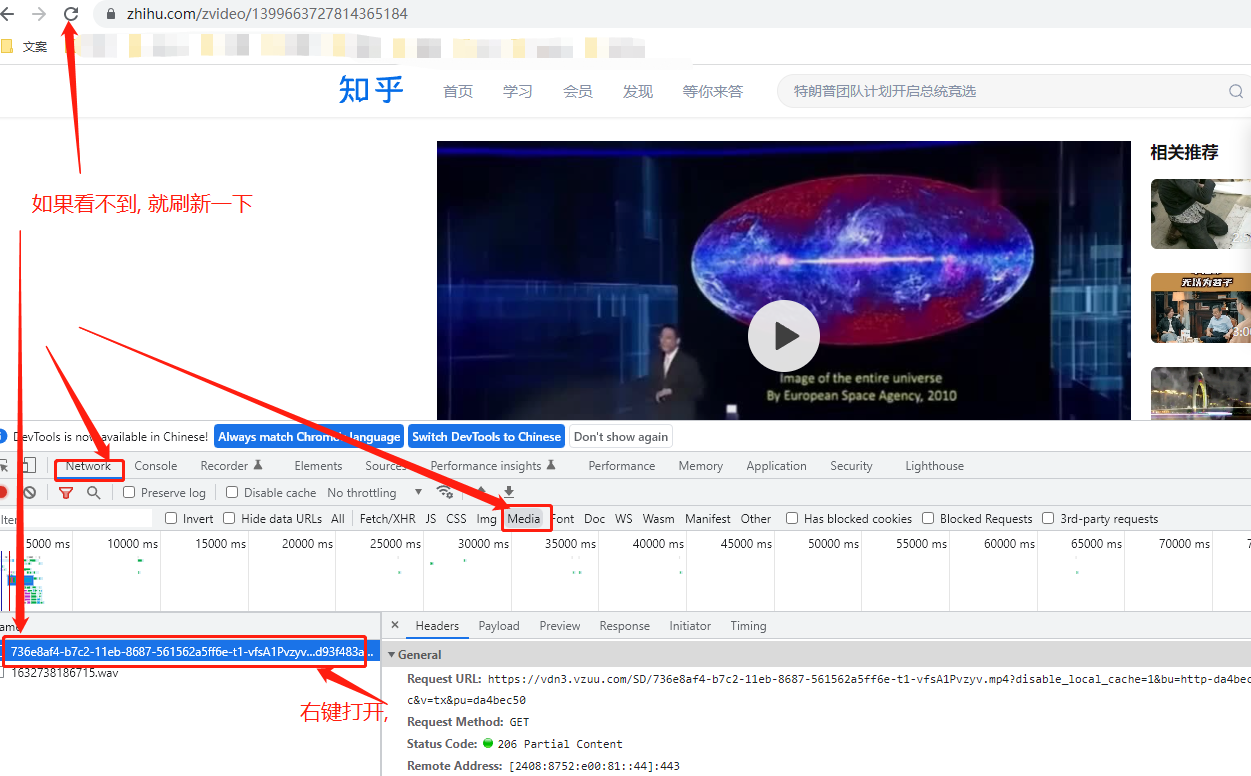Filter requests by CSS type

coord(456,518)
